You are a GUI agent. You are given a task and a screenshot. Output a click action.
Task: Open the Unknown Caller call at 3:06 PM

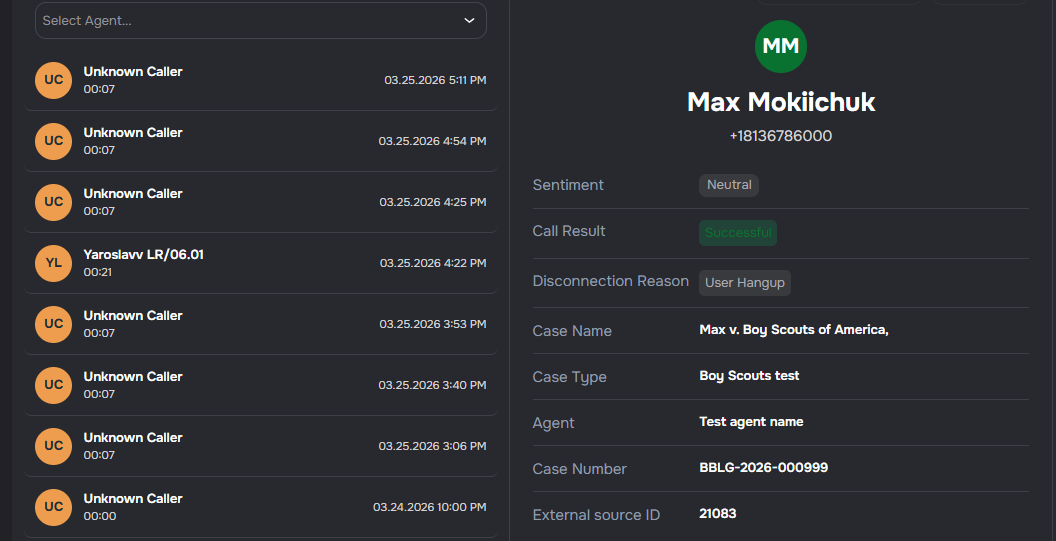coord(260,446)
